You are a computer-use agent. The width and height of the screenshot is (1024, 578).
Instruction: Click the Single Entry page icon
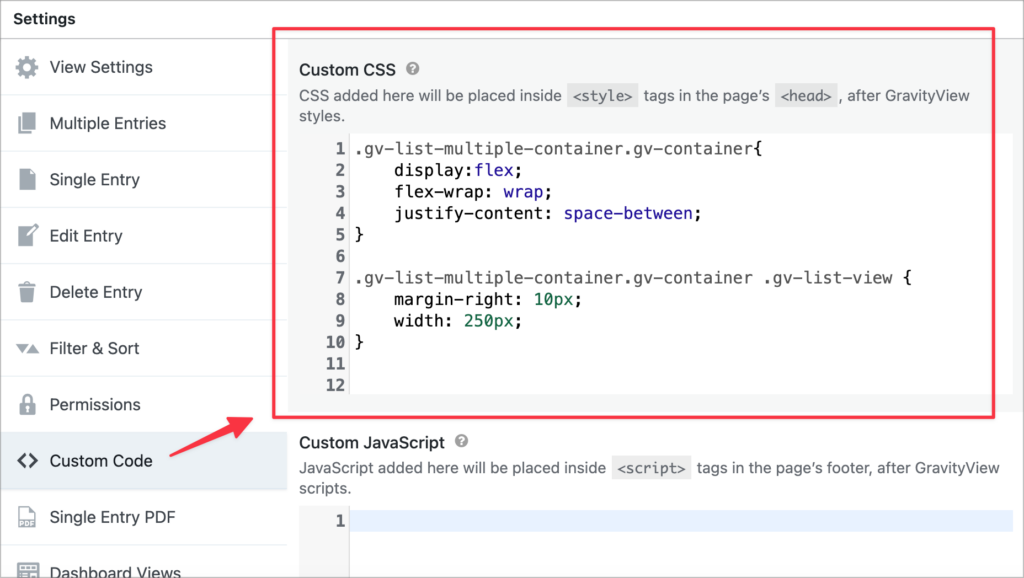[29, 179]
